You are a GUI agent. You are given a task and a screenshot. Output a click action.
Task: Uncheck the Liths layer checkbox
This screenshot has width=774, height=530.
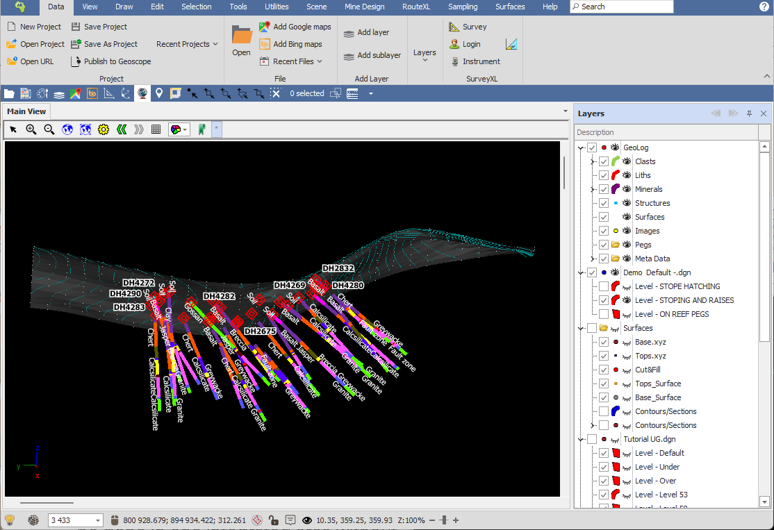pyautogui.click(x=604, y=175)
